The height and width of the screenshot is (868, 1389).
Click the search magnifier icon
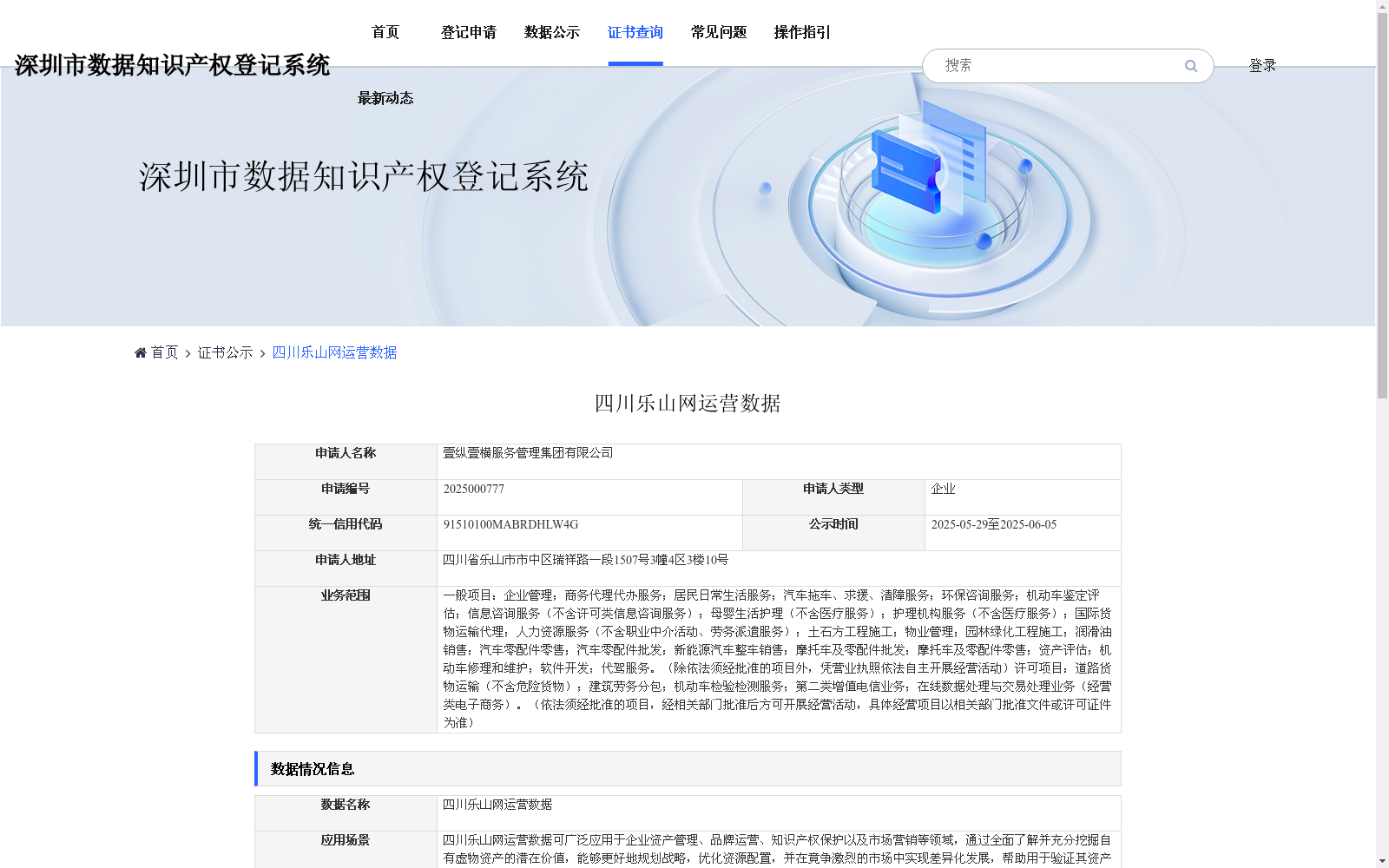point(1191,66)
